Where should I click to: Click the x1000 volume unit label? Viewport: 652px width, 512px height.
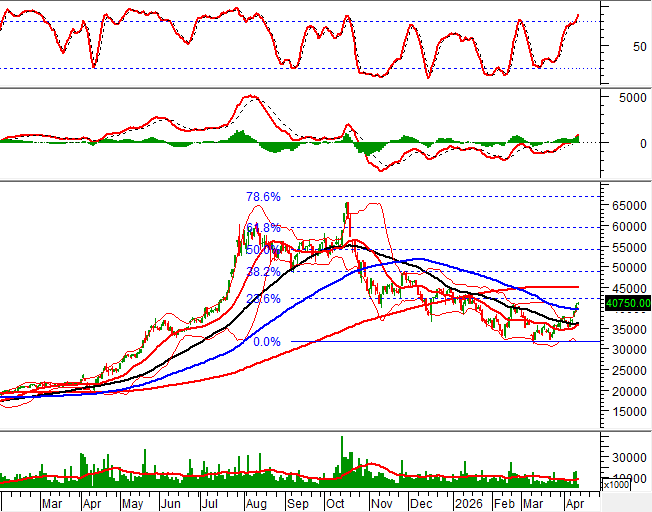coord(616,484)
